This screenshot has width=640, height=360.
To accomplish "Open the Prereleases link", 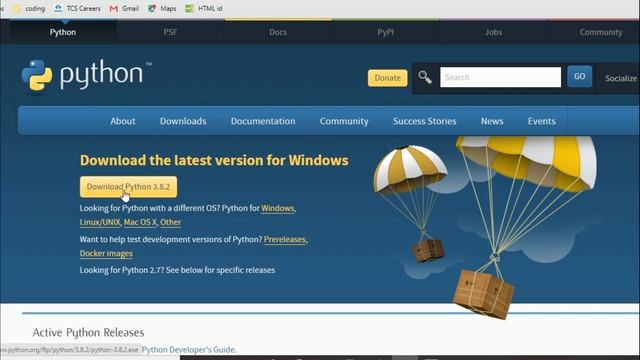I will 284,240.
